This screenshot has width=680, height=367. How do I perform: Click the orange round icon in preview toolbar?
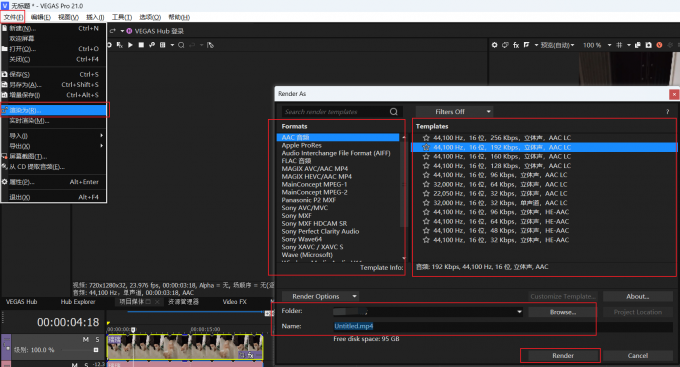coord(659,45)
